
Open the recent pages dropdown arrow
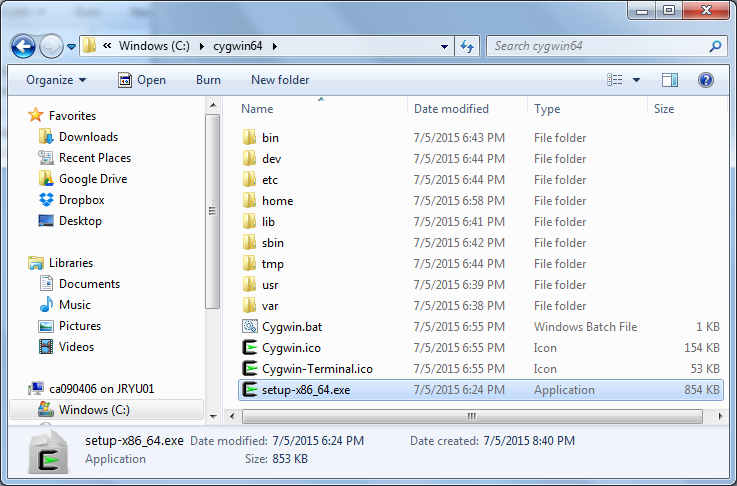[71, 47]
